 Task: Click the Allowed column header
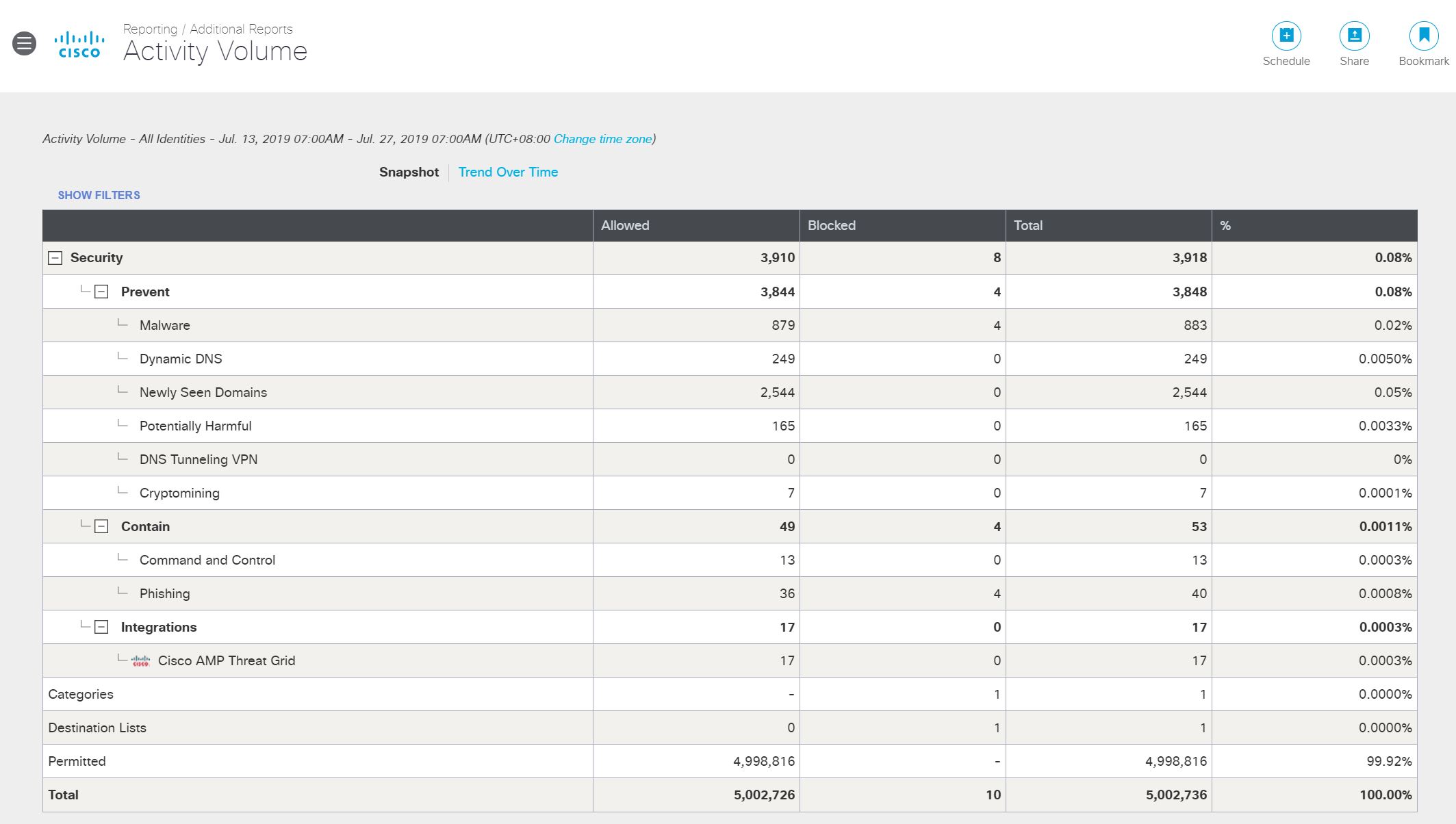624,225
